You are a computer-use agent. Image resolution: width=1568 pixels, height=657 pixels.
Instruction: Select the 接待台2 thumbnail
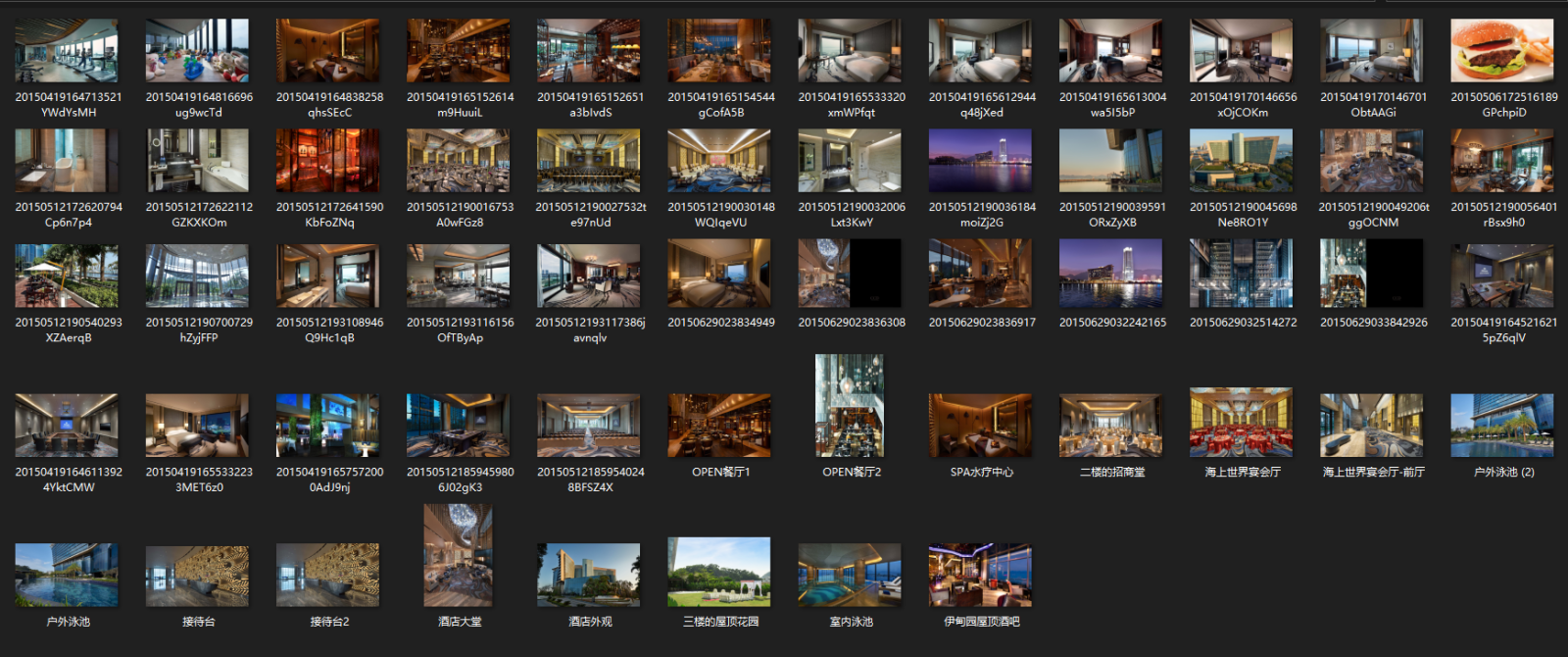coord(327,575)
